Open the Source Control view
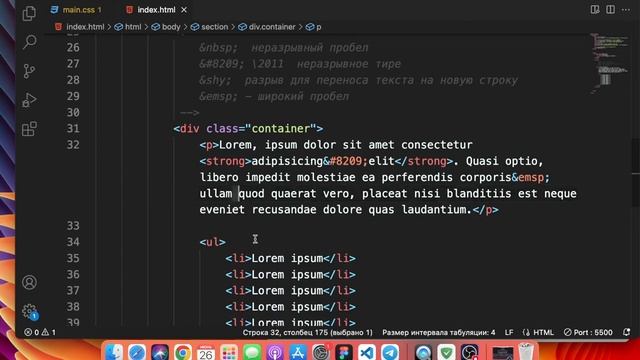This screenshot has height=360, width=640. pyautogui.click(x=29, y=71)
